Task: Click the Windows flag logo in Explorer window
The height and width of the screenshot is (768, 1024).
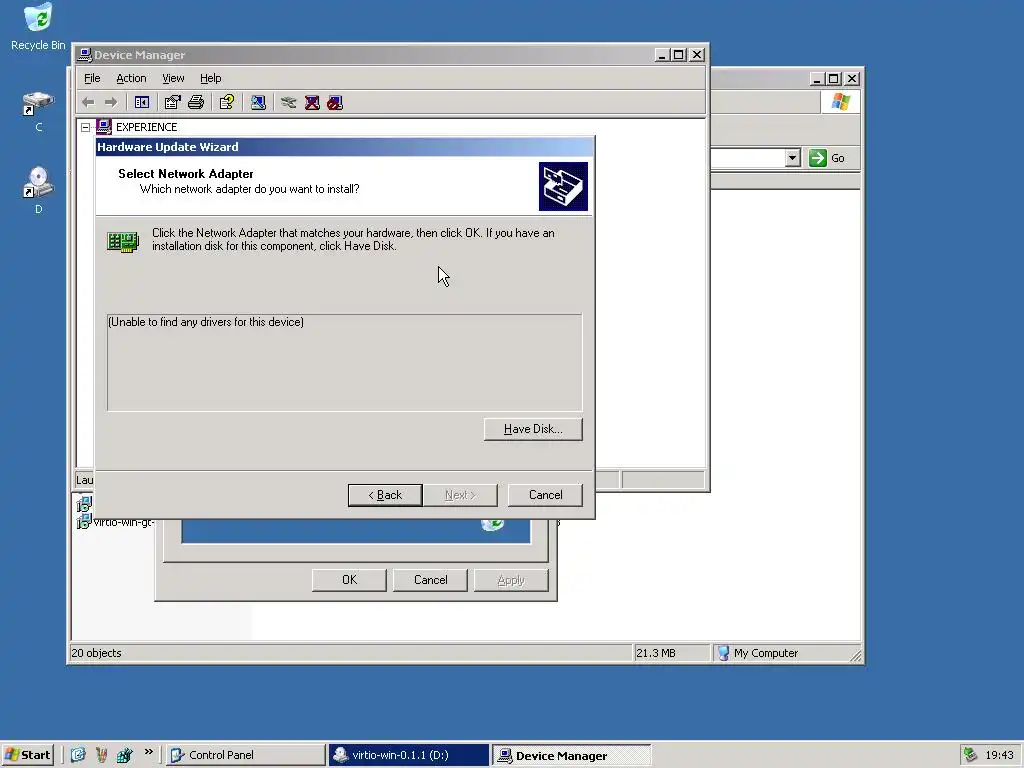Action: [x=840, y=102]
